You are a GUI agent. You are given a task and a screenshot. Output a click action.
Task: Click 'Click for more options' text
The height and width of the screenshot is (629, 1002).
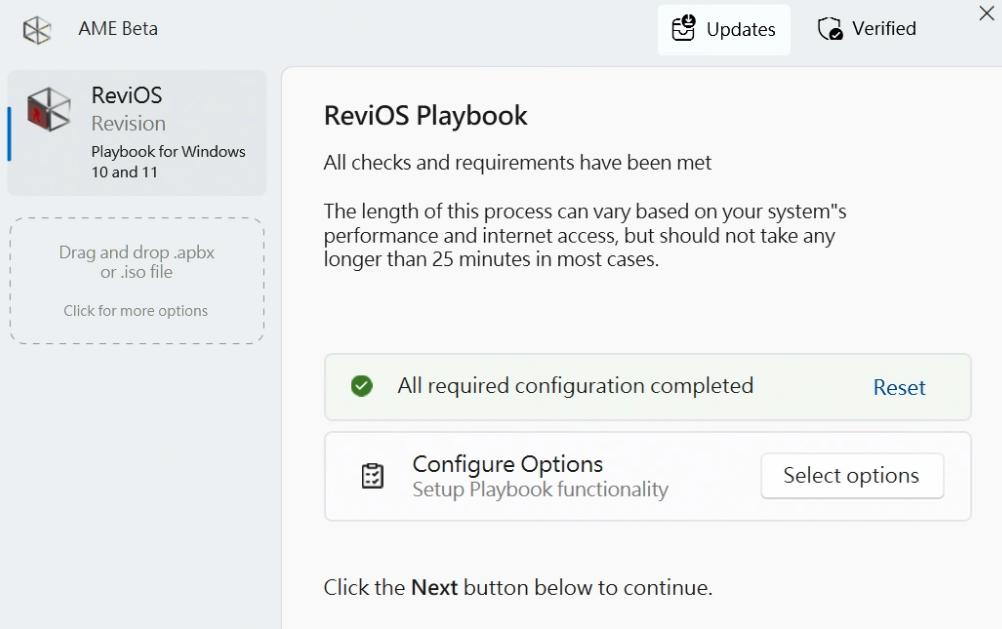pyautogui.click(x=136, y=311)
